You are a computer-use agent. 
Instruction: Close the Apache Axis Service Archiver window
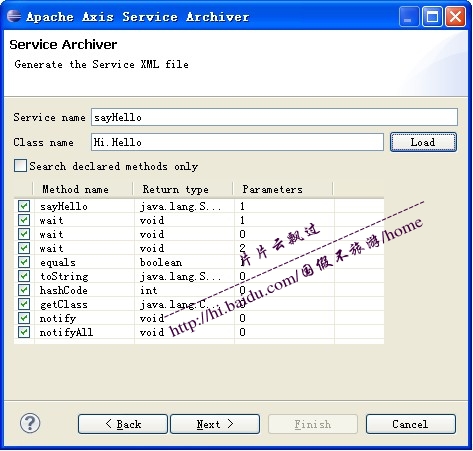455,16
